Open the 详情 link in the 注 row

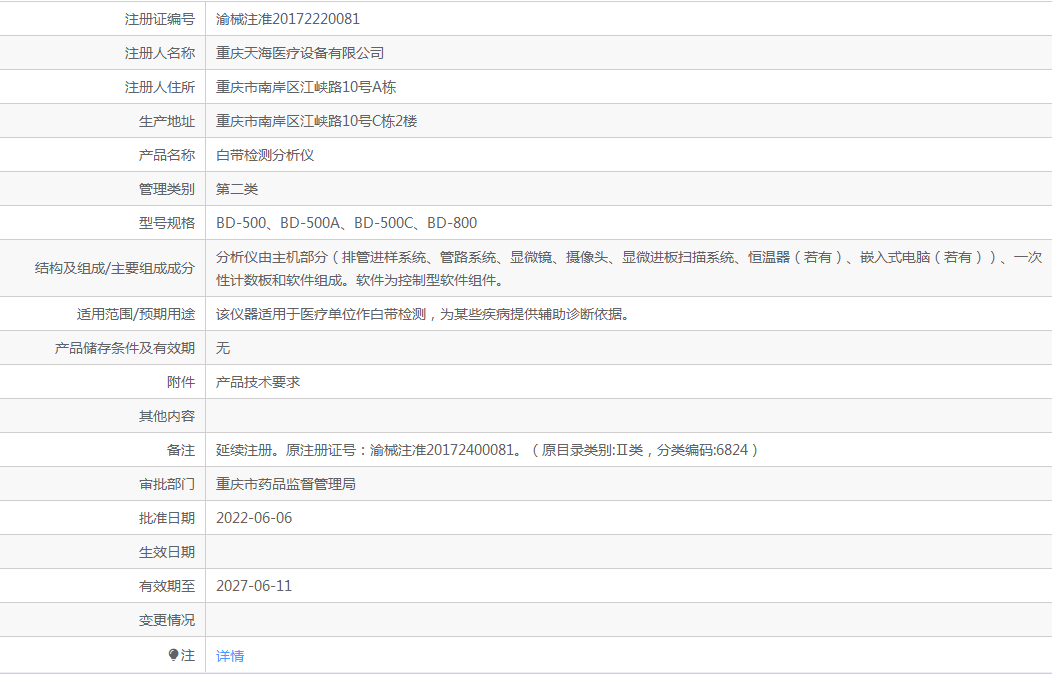(230, 656)
